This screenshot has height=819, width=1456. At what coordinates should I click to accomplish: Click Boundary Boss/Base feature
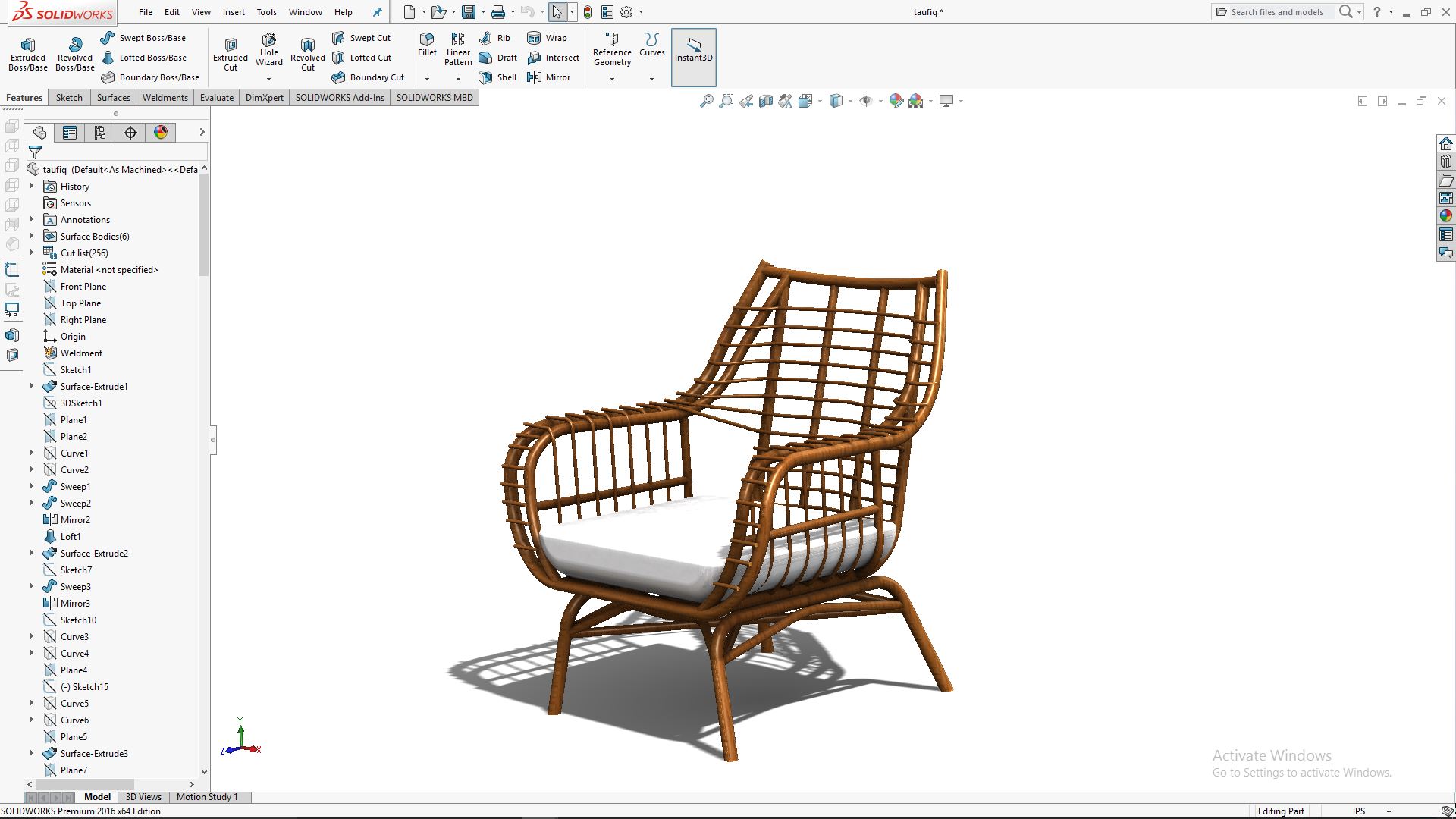pyautogui.click(x=150, y=77)
